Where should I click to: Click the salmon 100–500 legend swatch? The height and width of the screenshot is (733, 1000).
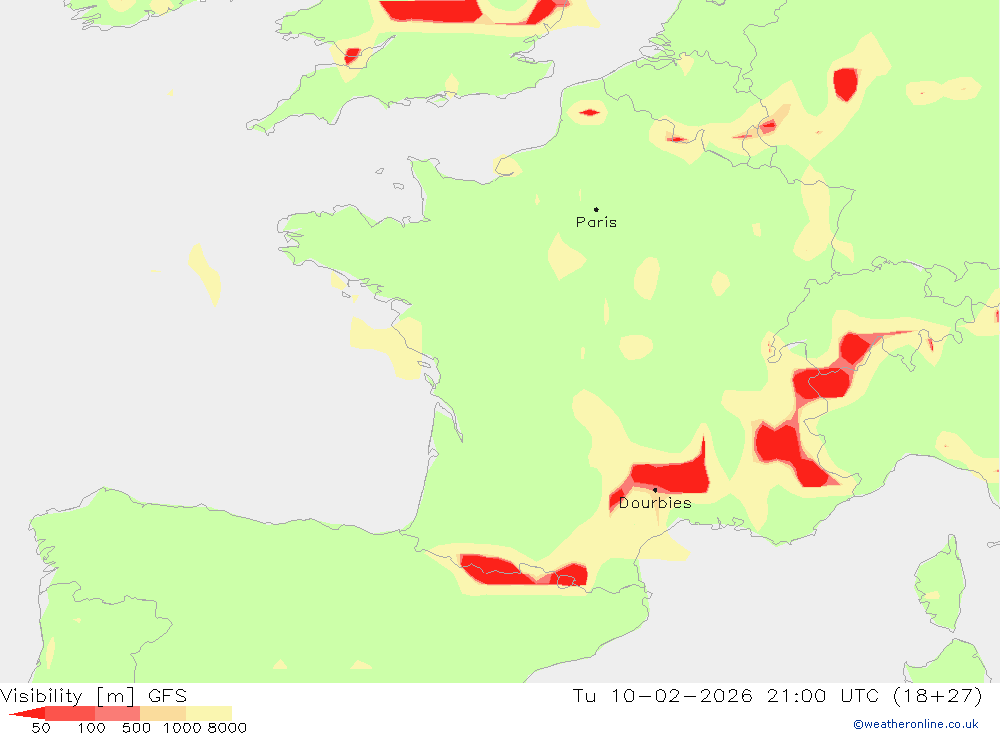click(x=117, y=713)
